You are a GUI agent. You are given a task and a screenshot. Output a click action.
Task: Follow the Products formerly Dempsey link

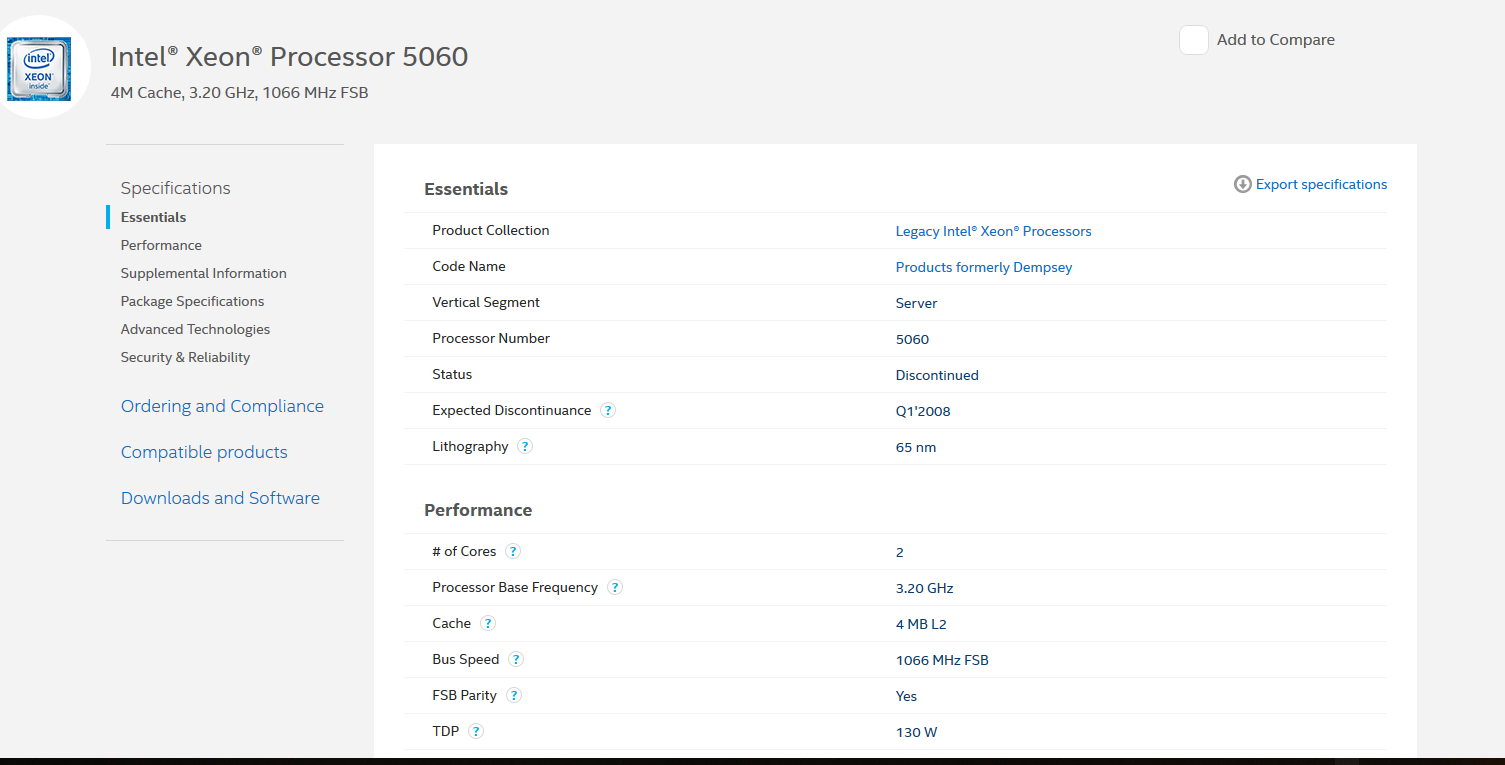pos(984,267)
